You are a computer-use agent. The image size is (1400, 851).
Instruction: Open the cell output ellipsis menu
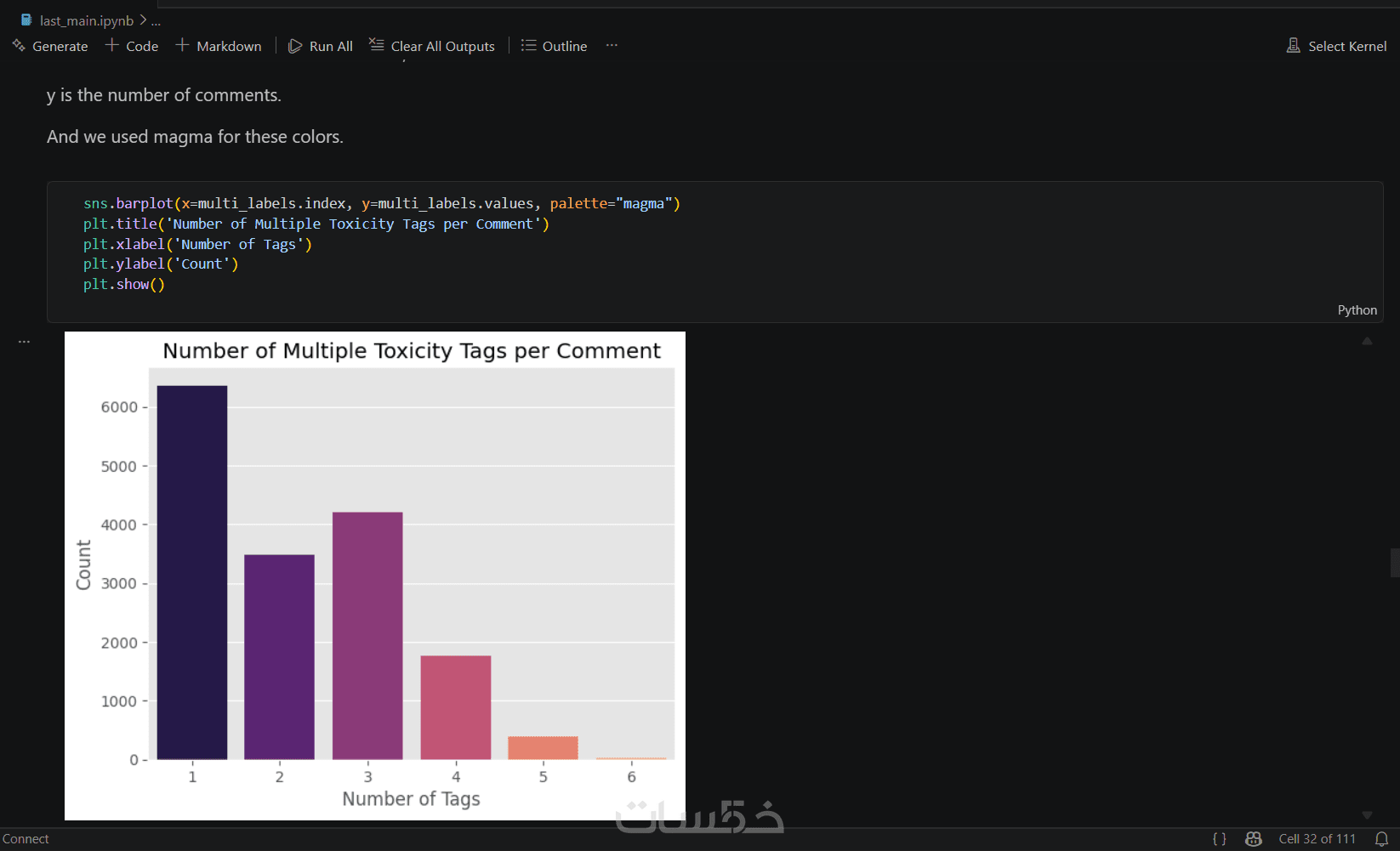click(x=24, y=341)
